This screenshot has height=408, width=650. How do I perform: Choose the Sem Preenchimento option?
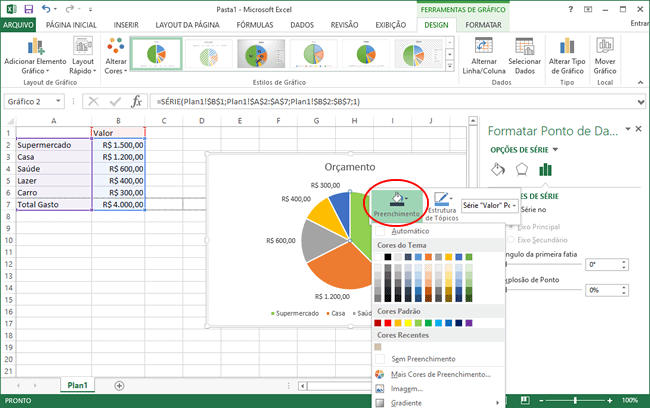pyautogui.click(x=422, y=358)
